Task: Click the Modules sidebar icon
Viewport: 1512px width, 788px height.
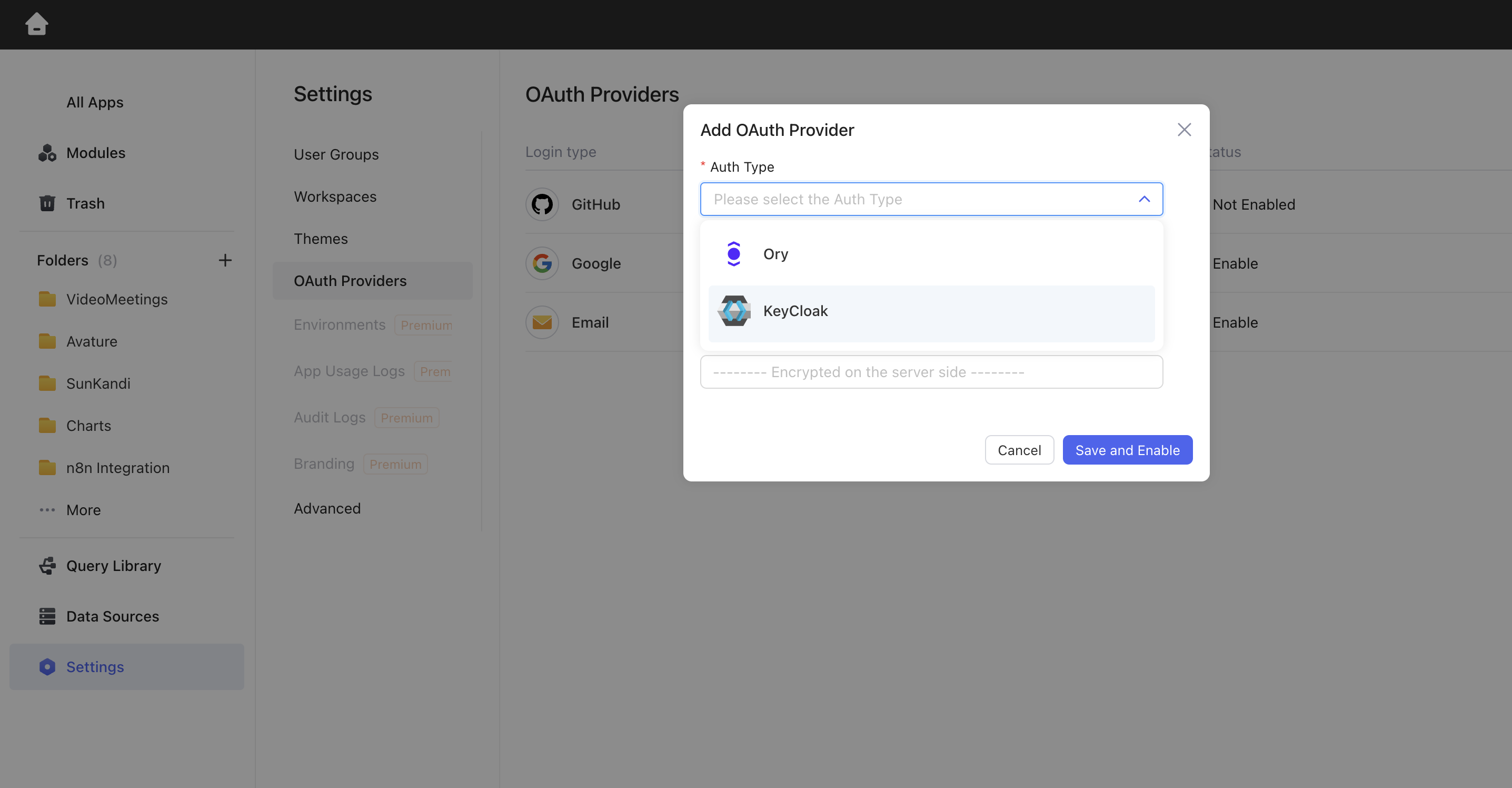Action: (x=47, y=153)
